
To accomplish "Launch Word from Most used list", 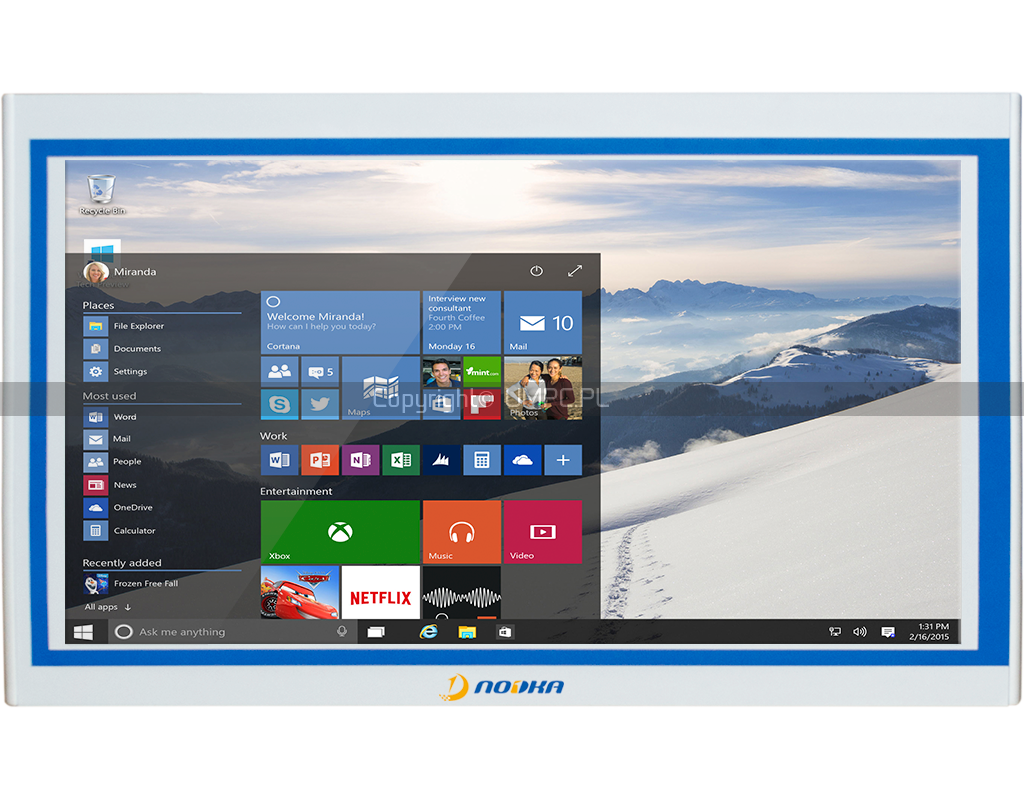I will coord(110,417).
